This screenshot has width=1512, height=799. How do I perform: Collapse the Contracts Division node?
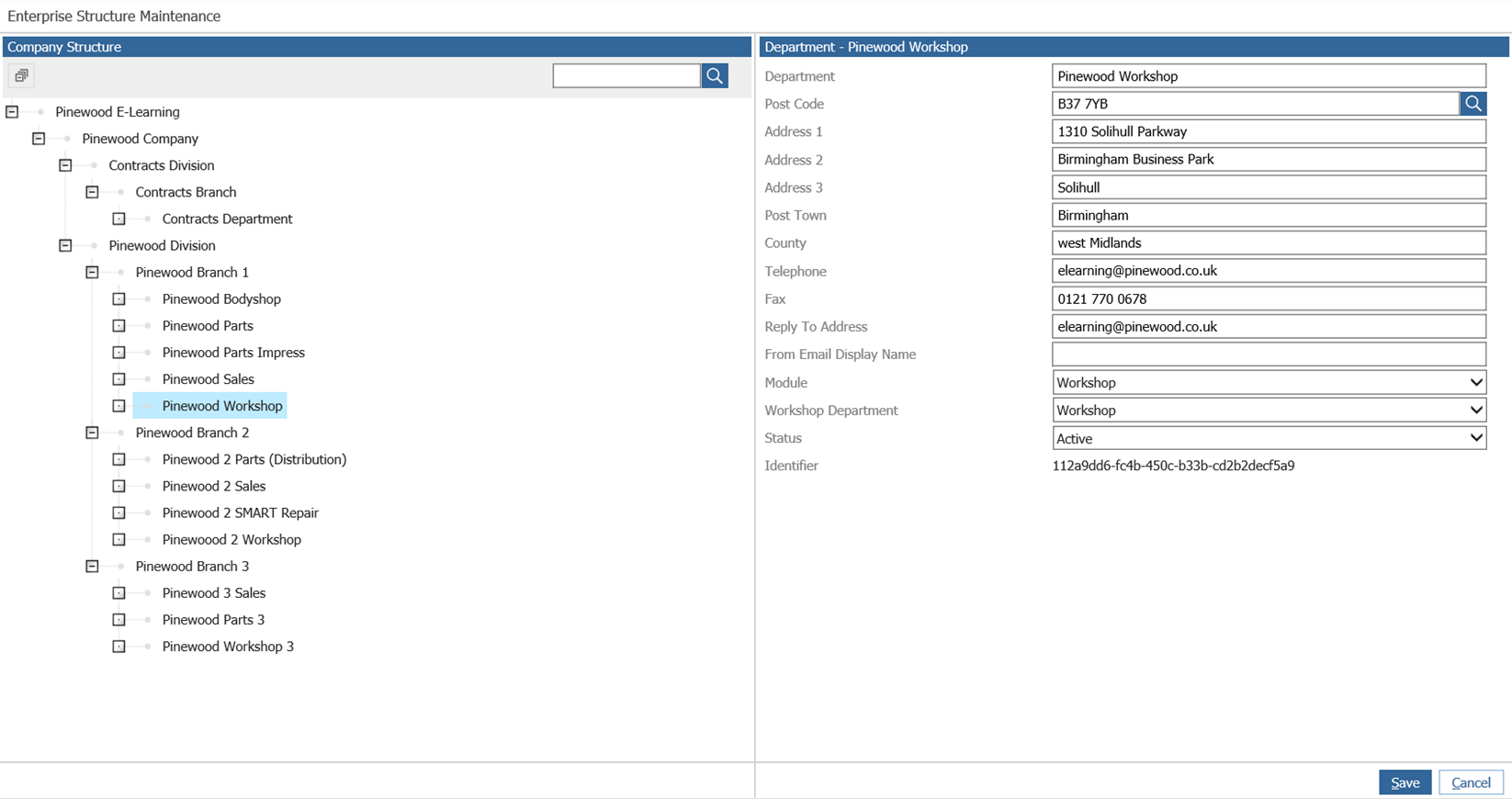(x=65, y=165)
